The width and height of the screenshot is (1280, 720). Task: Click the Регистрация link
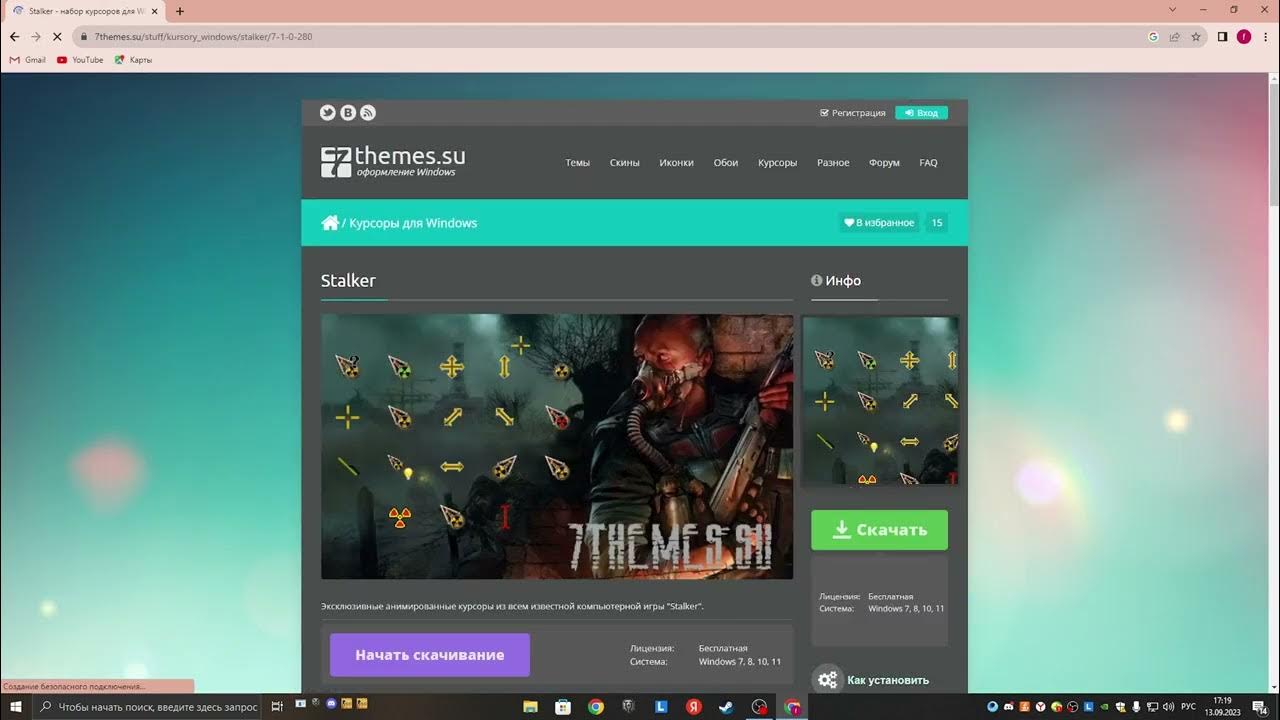pyautogui.click(x=853, y=113)
